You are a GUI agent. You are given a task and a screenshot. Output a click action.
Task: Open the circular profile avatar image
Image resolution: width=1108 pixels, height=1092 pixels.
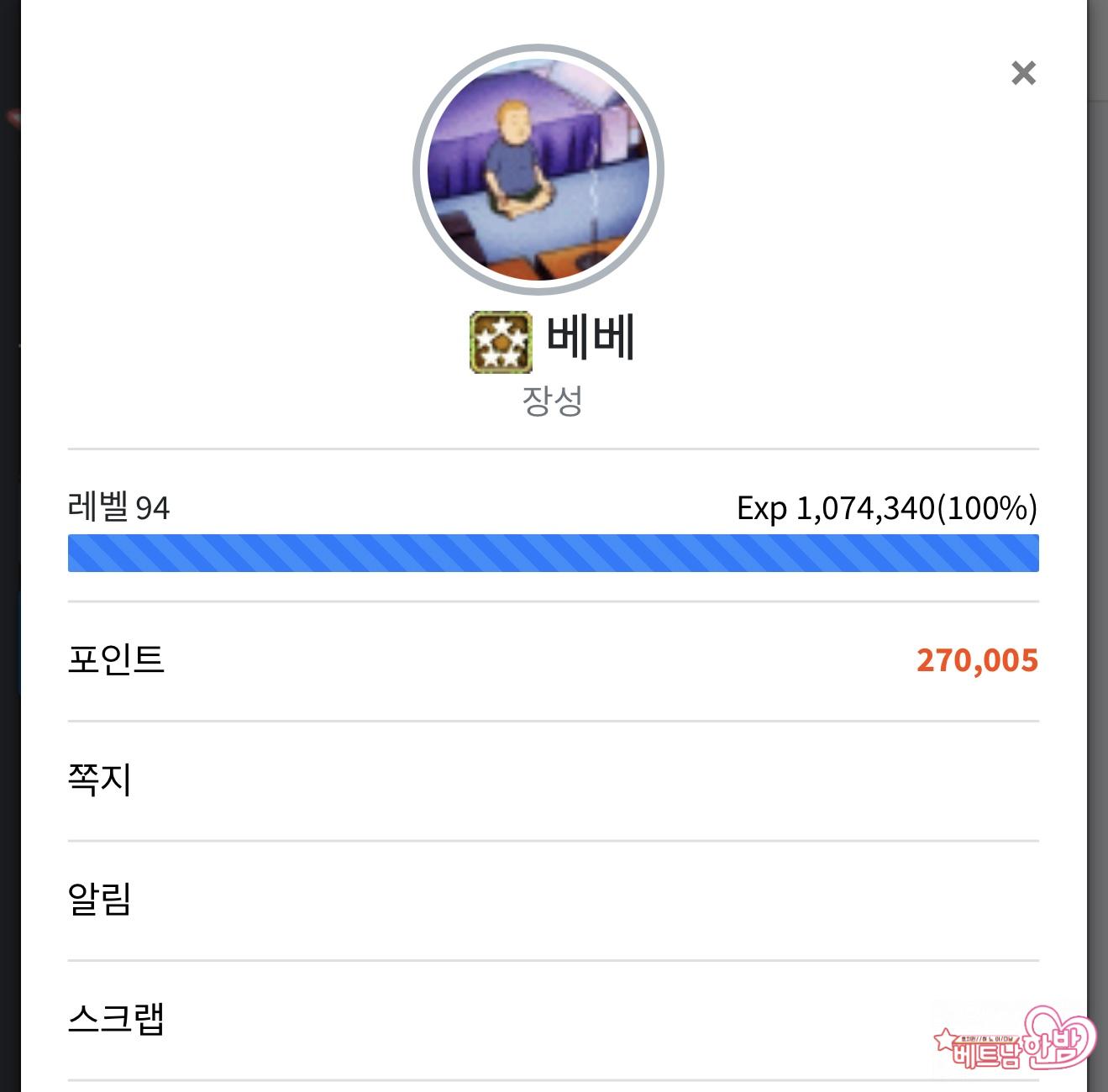(x=538, y=170)
